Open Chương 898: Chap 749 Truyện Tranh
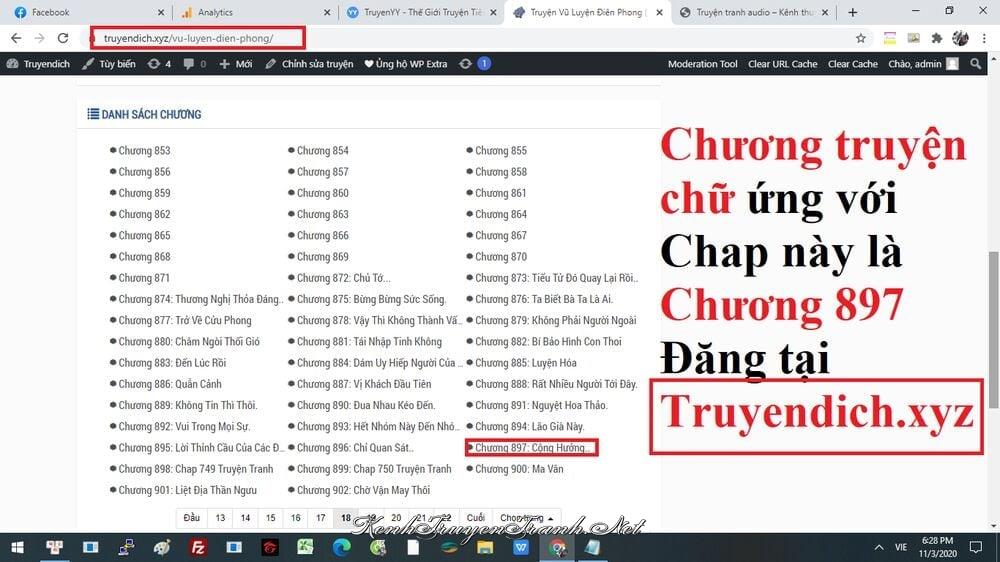This screenshot has width=1000, height=562. (x=196, y=469)
